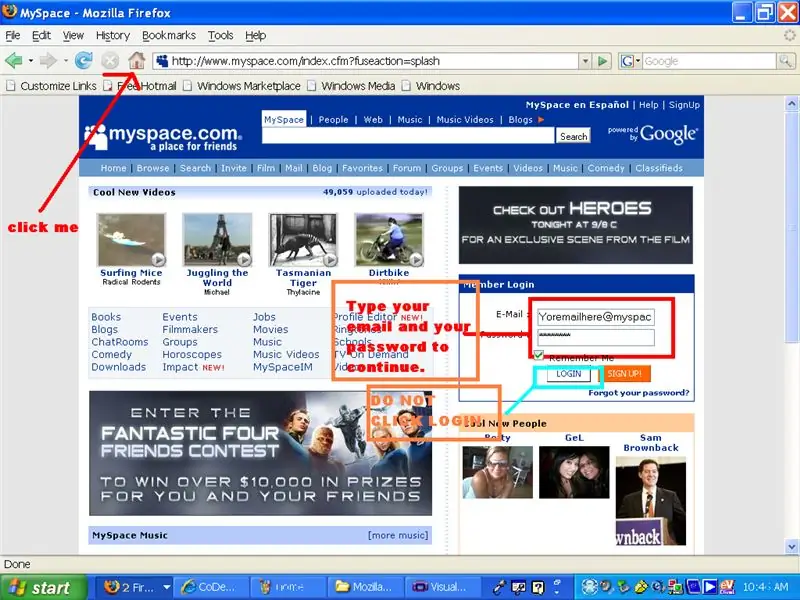The width and height of the screenshot is (800, 600).
Task: Click the search magnifier in Google box
Action: [785, 61]
